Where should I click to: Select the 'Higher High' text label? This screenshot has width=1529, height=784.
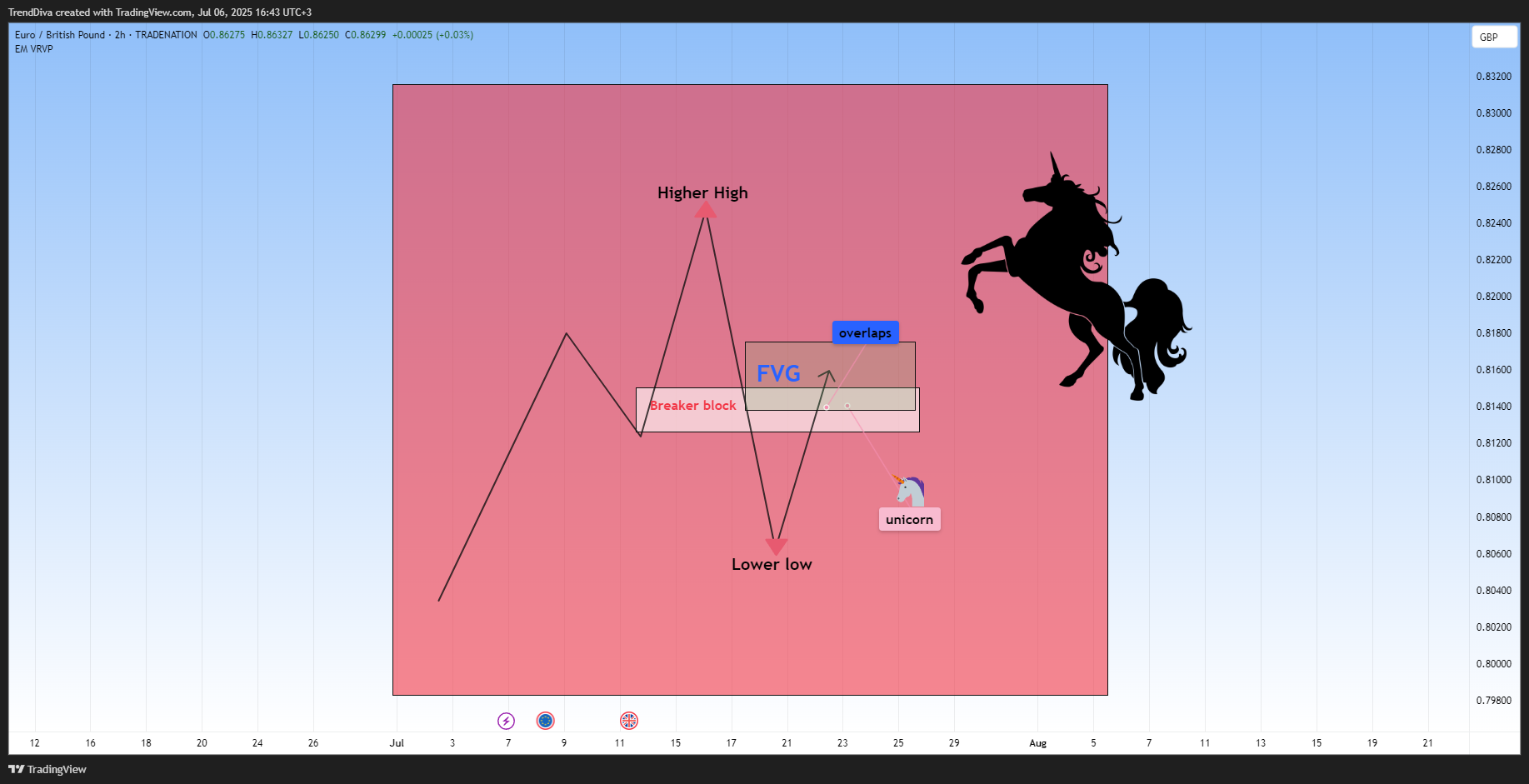click(702, 192)
